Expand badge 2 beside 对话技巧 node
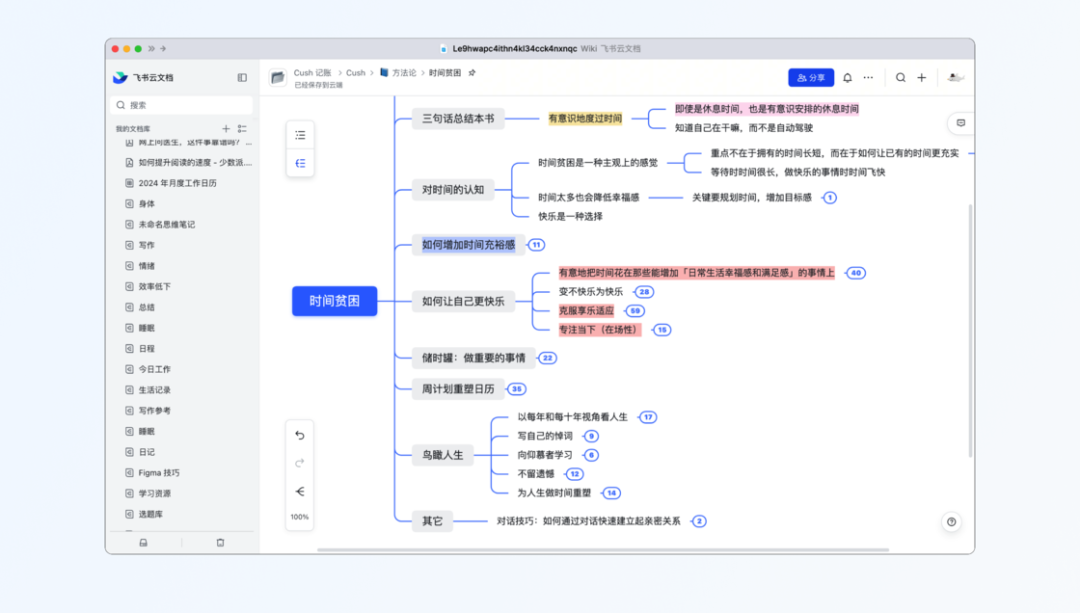This screenshot has height=613, width=1080. pyautogui.click(x=699, y=521)
